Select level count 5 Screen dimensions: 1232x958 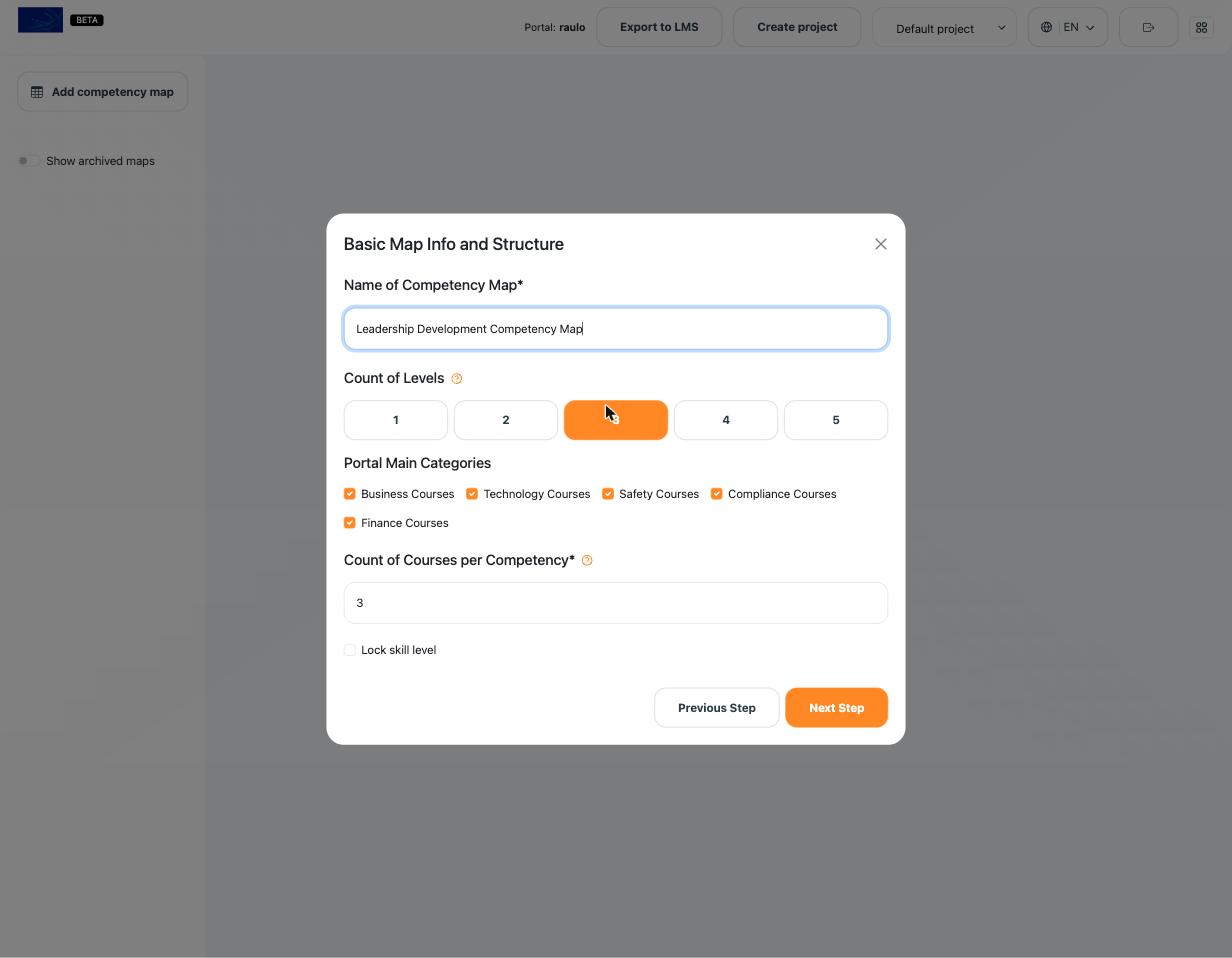(x=836, y=420)
